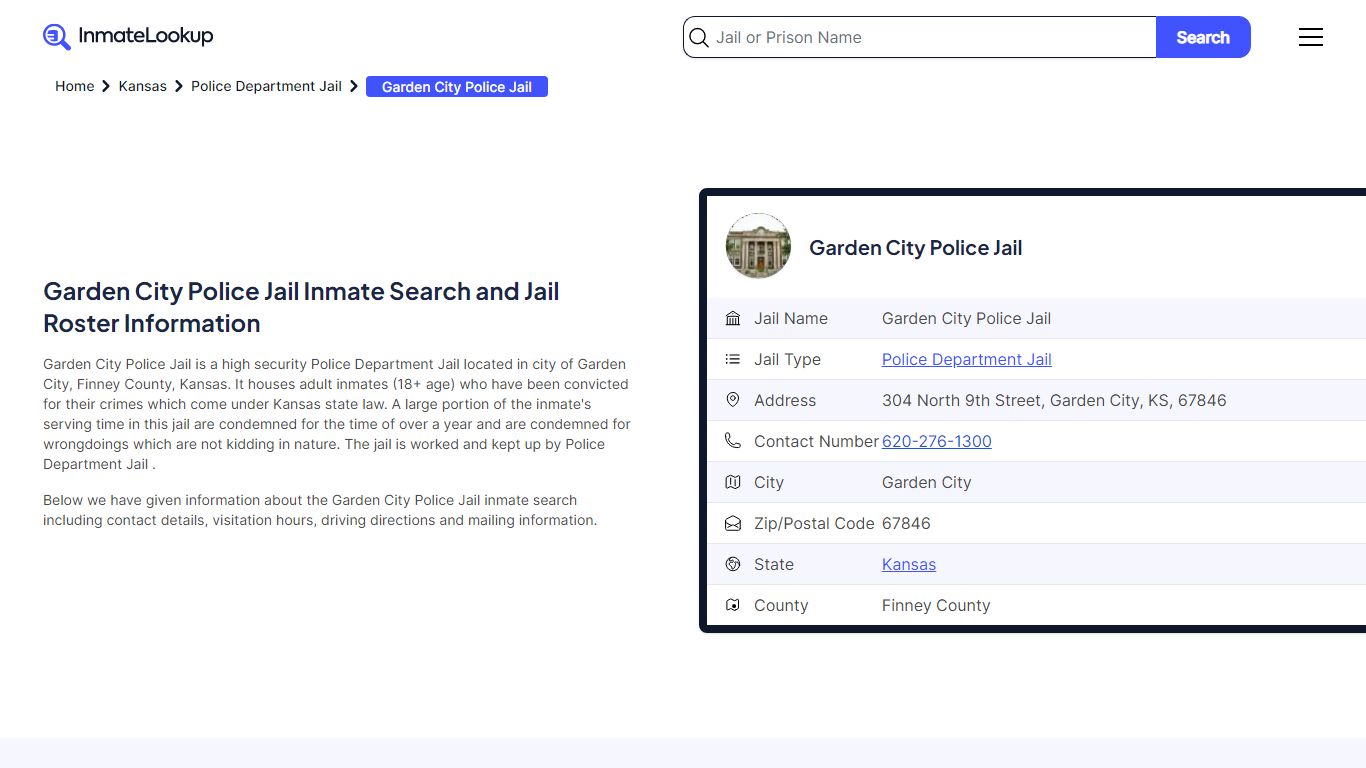The image size is (1366, 768).
Task: Open the Kansas breadcrumb link
Action: point(143,87)
